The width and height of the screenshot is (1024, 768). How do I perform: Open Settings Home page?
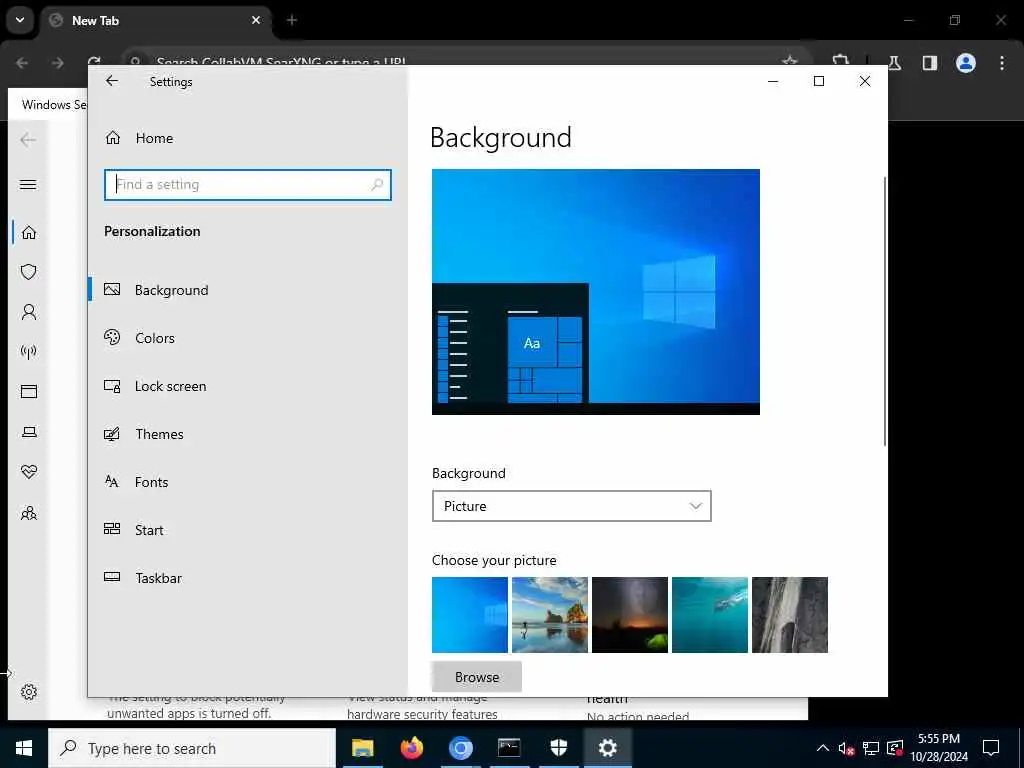(x=140, y=138)
